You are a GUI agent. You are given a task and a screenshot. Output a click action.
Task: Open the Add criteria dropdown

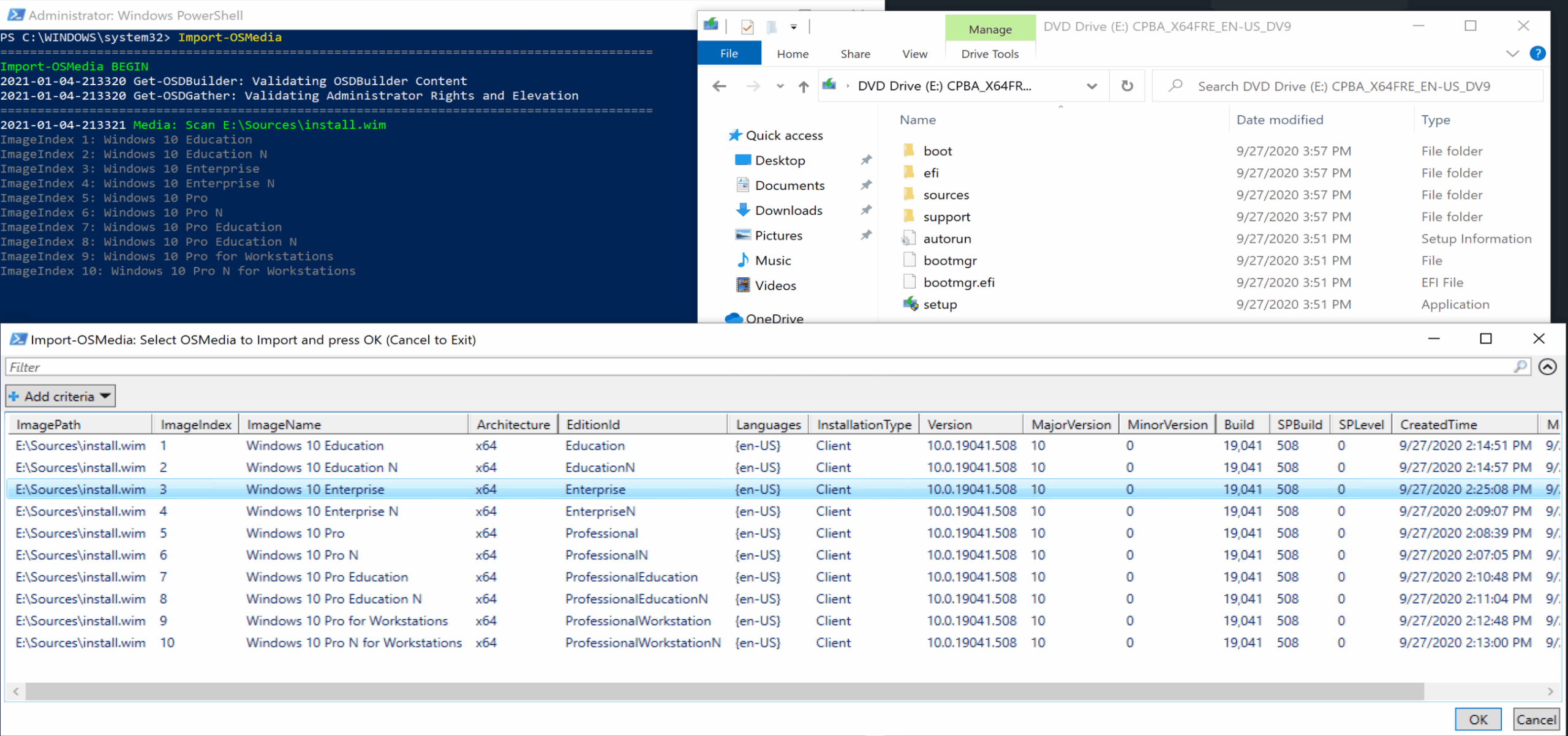tap(59, 396)
